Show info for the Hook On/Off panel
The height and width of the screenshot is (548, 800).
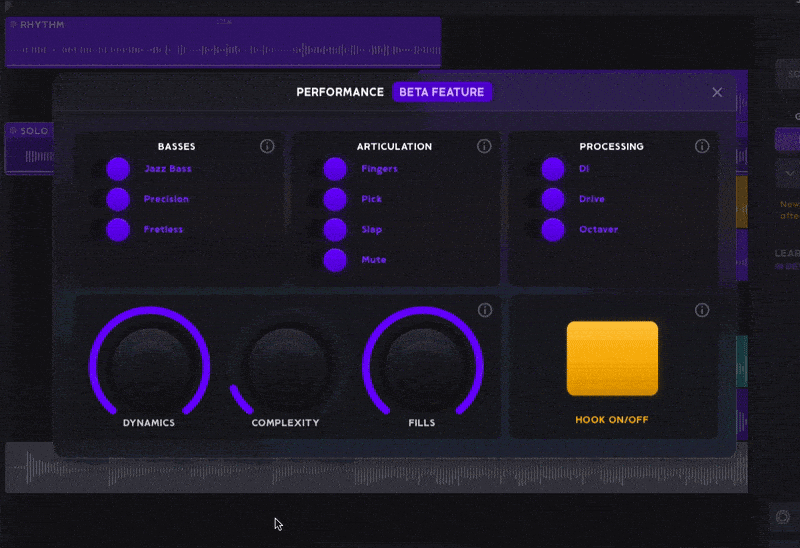tap(702, 310)
